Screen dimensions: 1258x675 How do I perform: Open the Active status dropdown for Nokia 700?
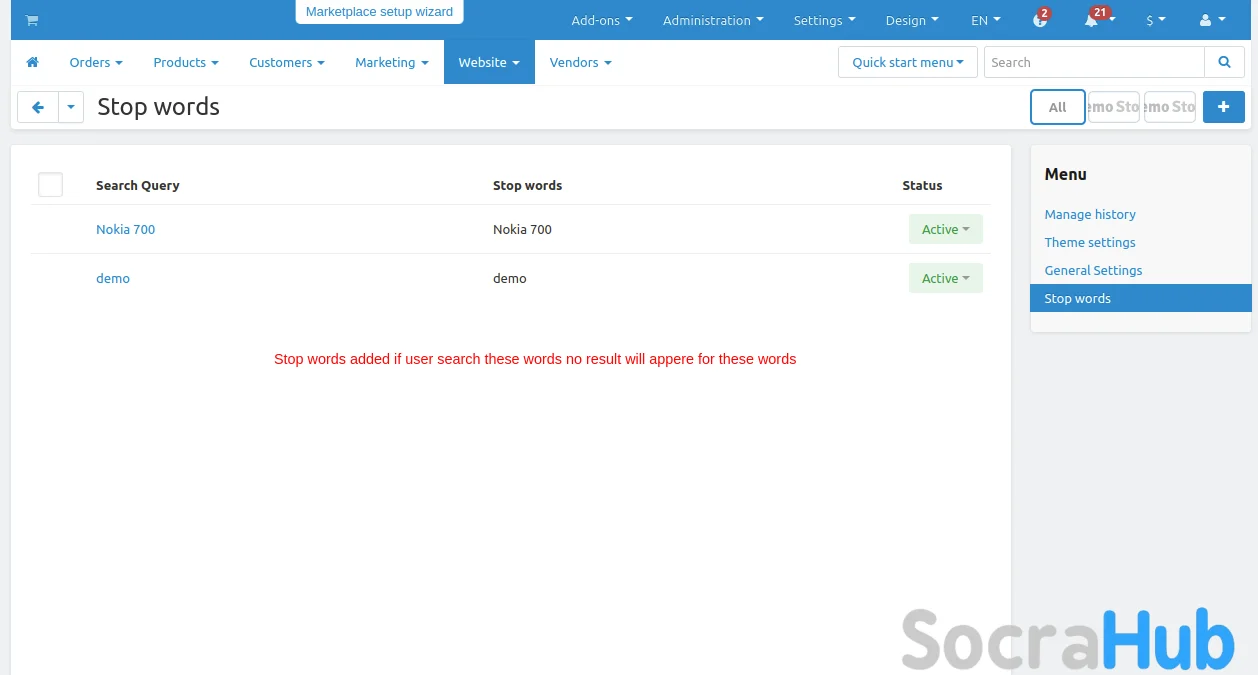(945, 229)
